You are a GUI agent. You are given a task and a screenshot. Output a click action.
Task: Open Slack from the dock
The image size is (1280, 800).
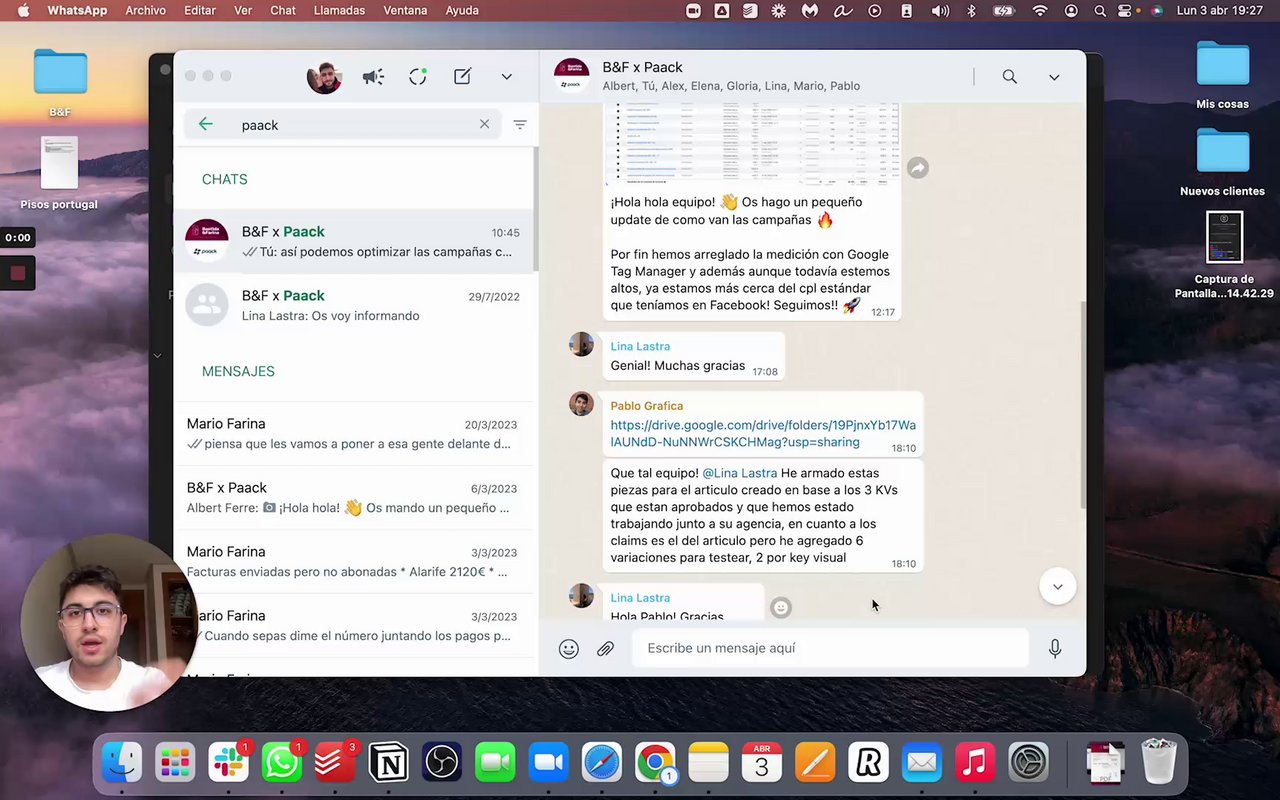(x=228, y=763)
